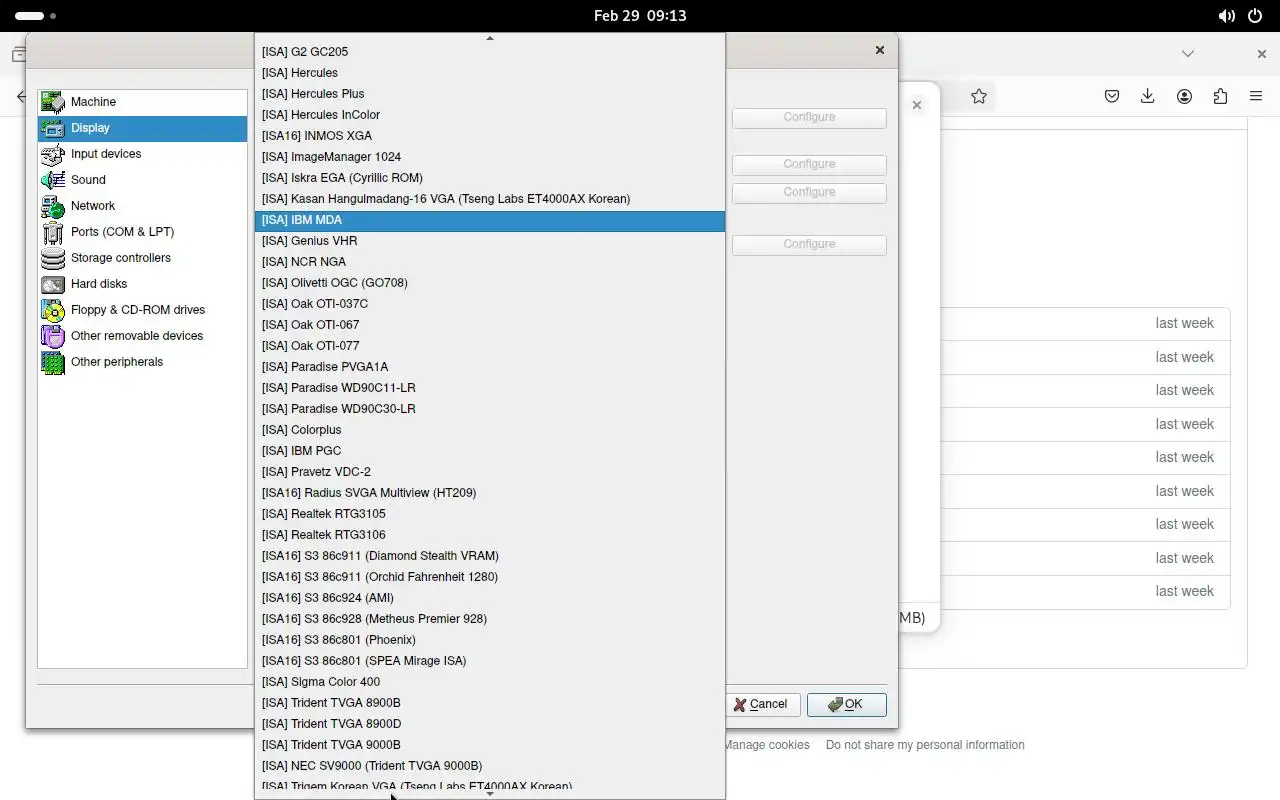The height and width of the screenshot is (800, 1280).
Task: Choose [ISA] Trident TVGA 8900D
Action: pyautogui.click(x=490, y=724)
